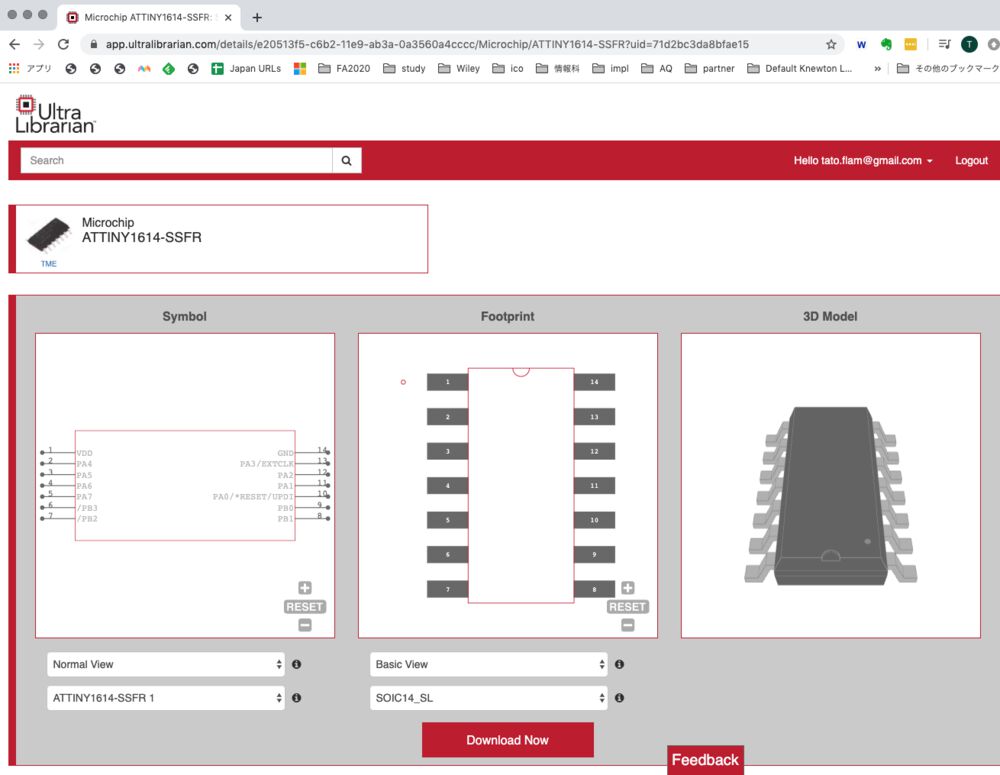Open the partner bookmark folder
This screenshot has height=775, width=1000.
click(709, 68)
